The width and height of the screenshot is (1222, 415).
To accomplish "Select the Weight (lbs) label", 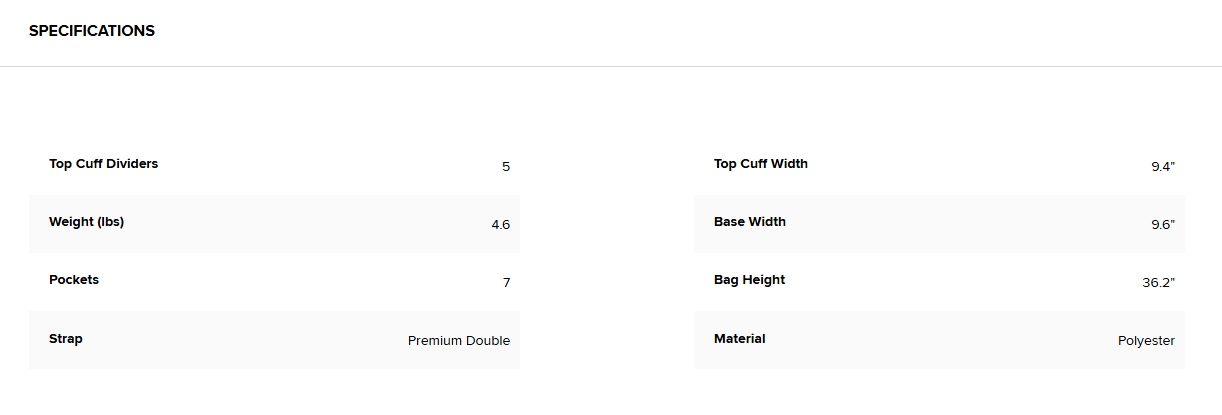I will (86, 222).
